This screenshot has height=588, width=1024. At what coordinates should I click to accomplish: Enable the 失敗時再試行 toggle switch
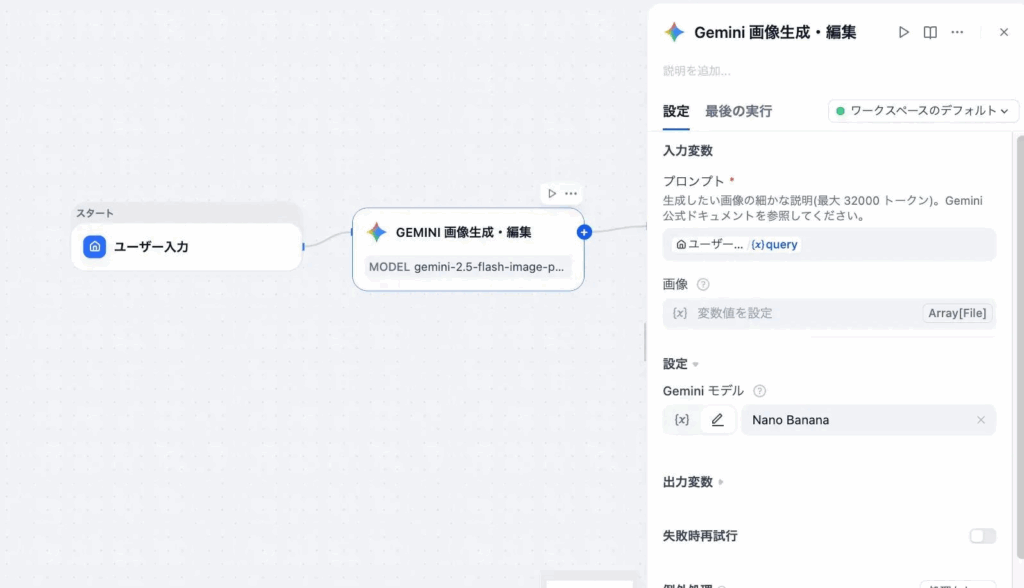982,536
